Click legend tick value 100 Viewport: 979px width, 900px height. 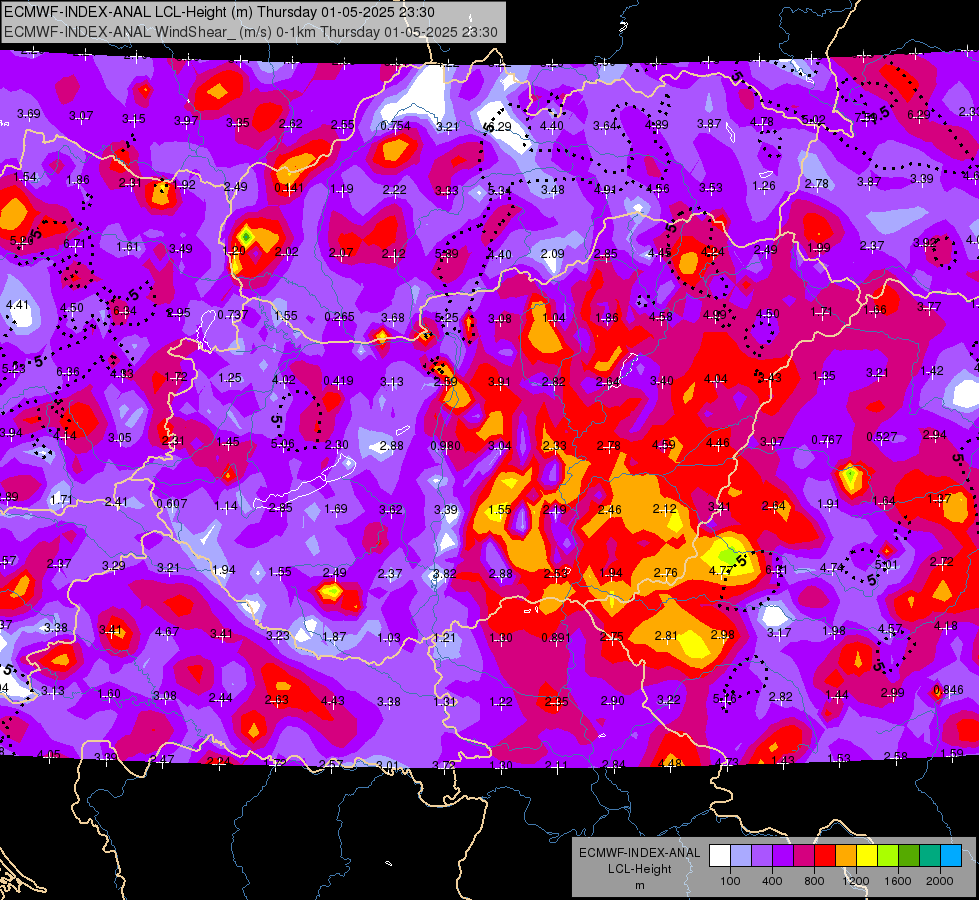click(x=730, y=881)
